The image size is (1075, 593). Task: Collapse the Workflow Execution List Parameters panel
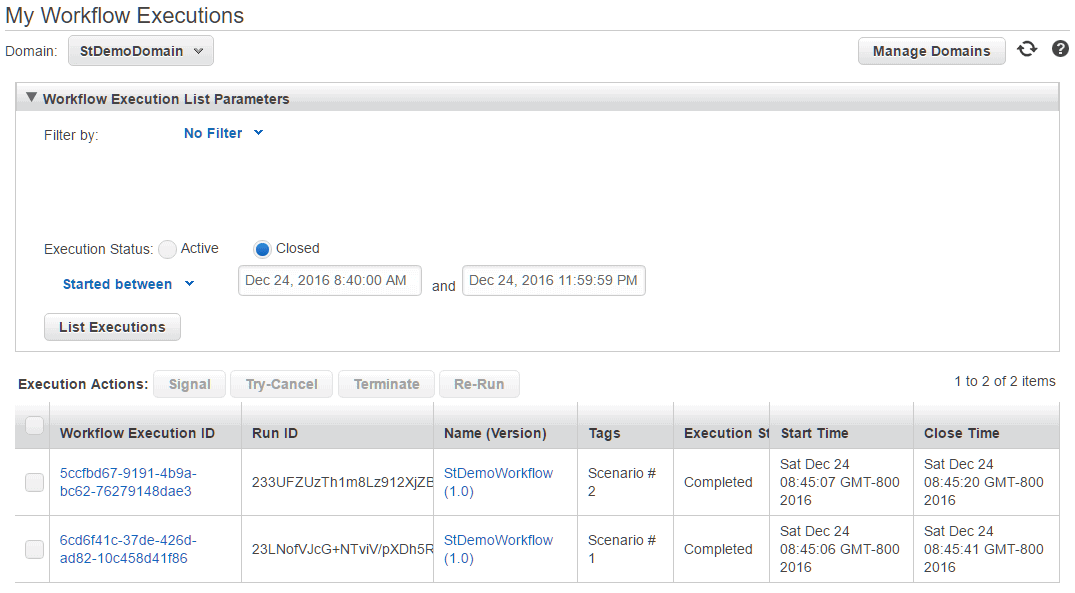[x=31, y=97]
